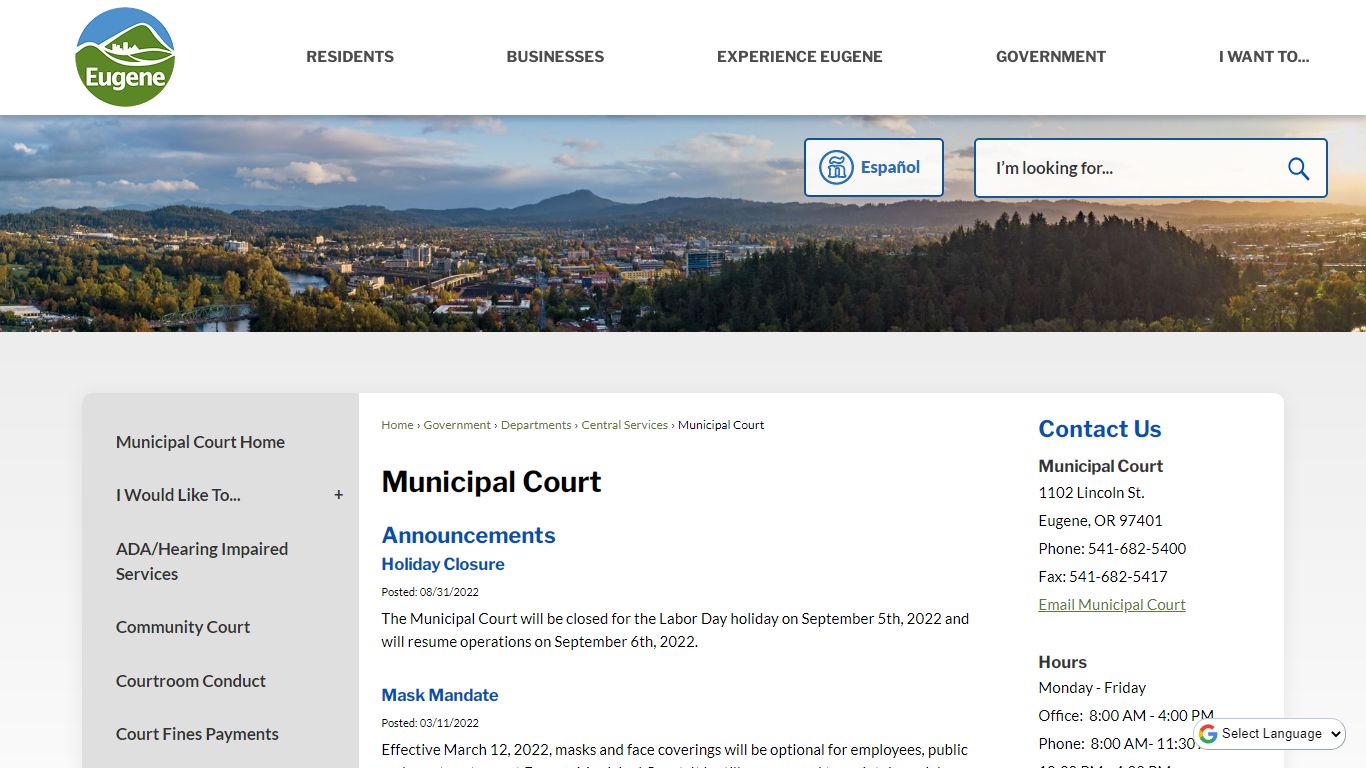Screen dimensions: 1366x768
Task: Click the search magnifier icon
Action: (x=1298, y=168)
